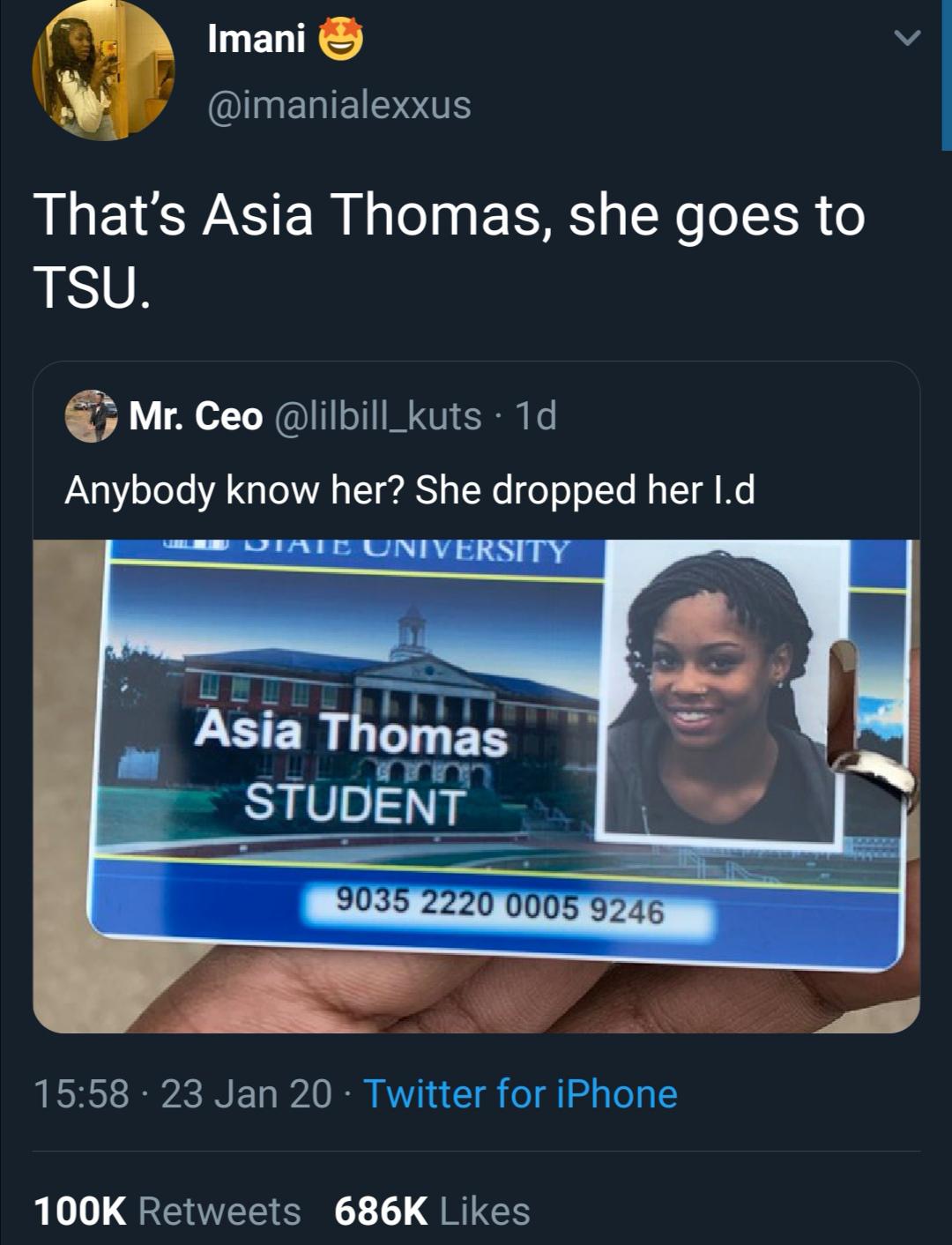This screenshot has width=952, height=1245.
Task: Click the 23 Jan 20 date
Action: point(247,1094)
